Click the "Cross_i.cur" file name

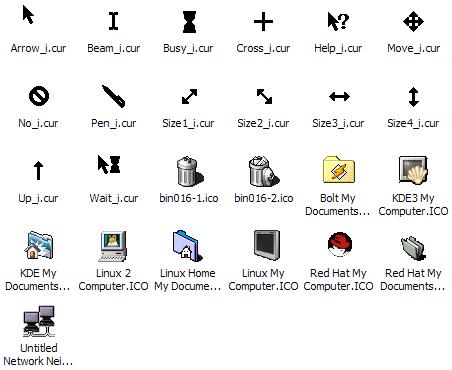263,48
